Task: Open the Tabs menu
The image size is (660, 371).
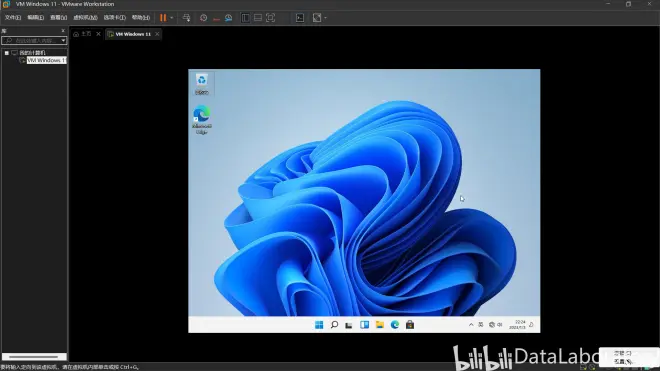Action: pyautogui.click(x=114, y=18)
